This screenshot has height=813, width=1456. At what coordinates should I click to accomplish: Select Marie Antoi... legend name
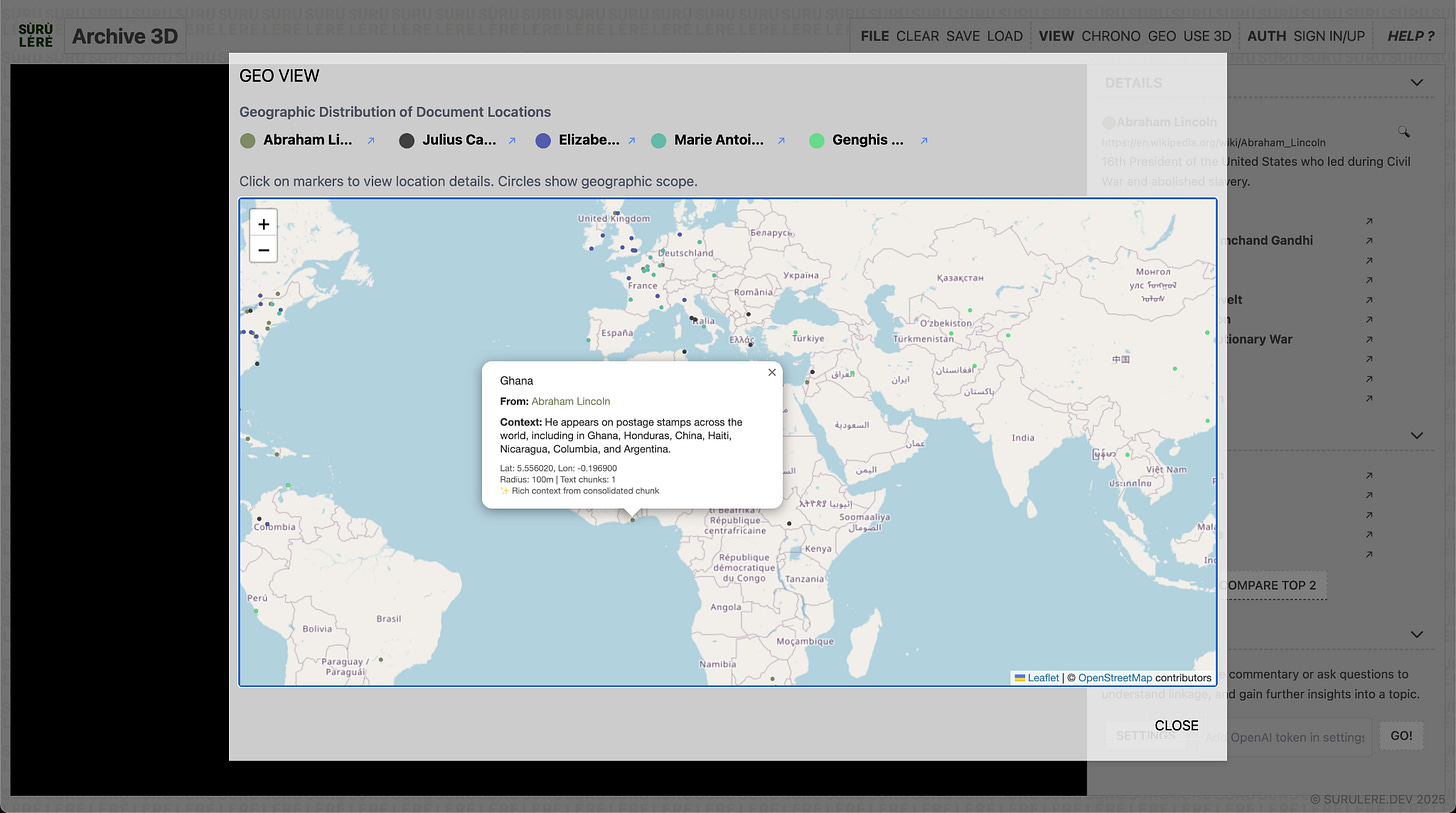[x=719, y=140]
